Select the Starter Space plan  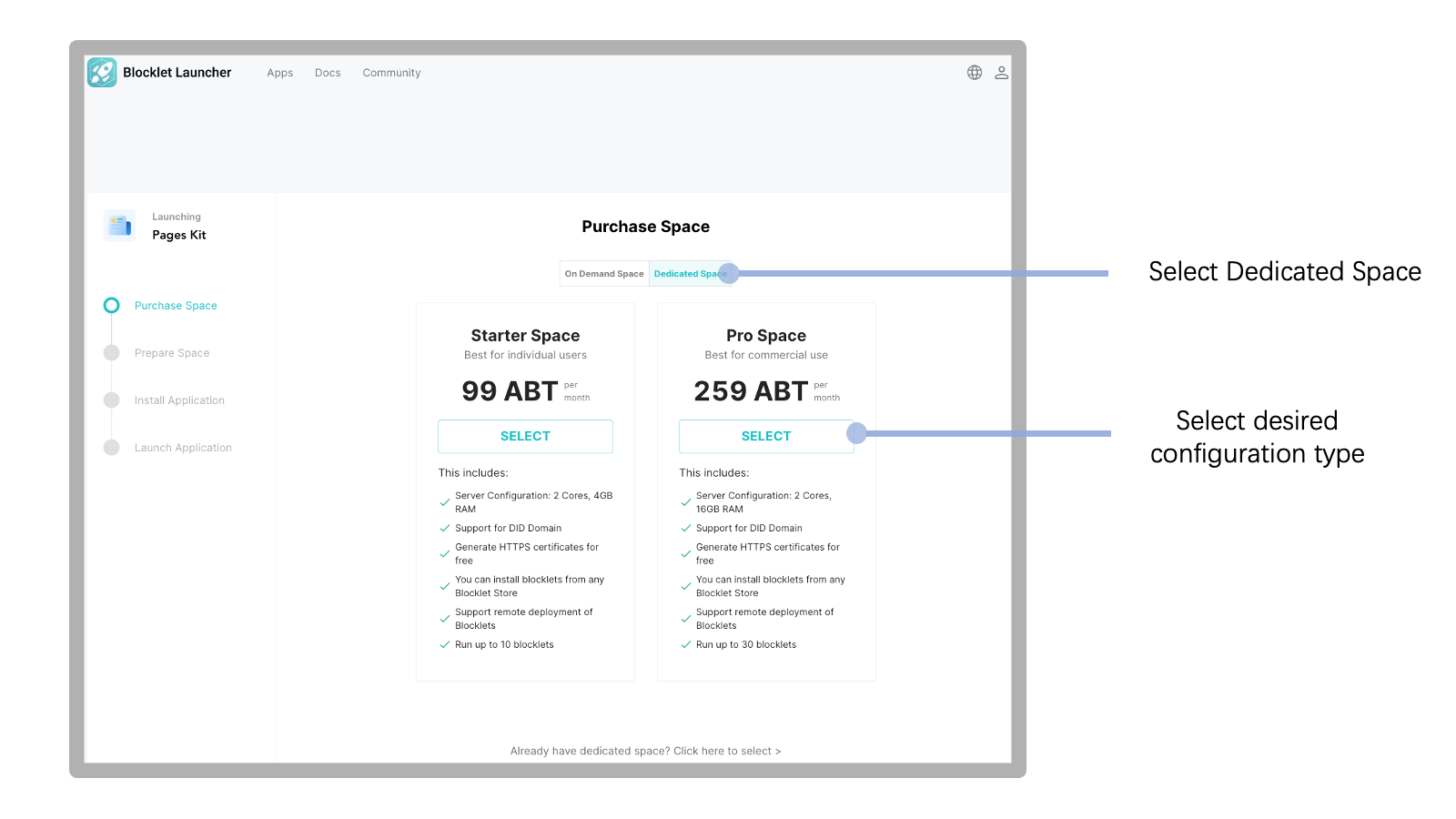[x=525, y=437]
